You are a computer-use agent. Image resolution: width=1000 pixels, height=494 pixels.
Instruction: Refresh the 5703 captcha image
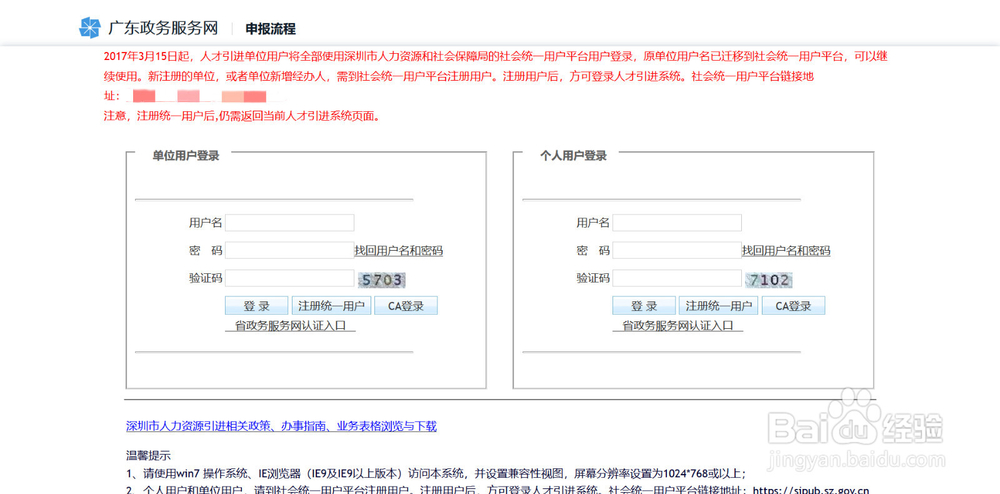click(383, 279)
